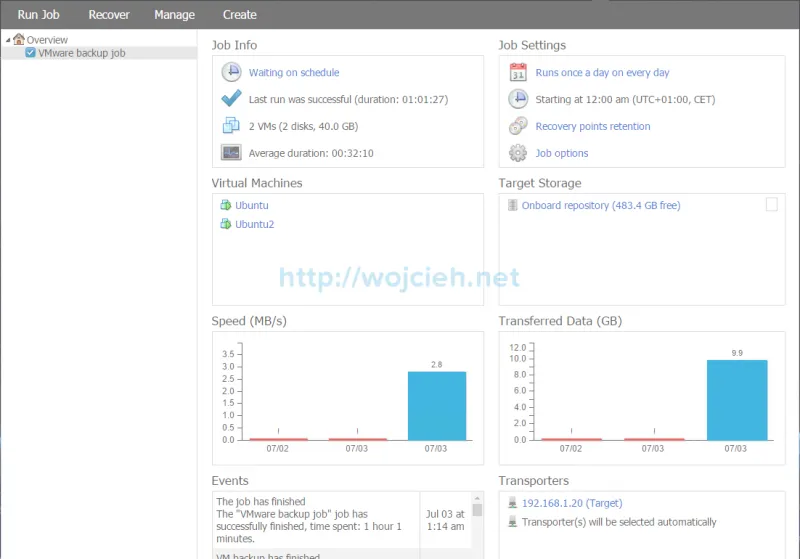Click the blue 2.8 bar in Speed chart
The image size is (800, 559).
coord(437,405)
